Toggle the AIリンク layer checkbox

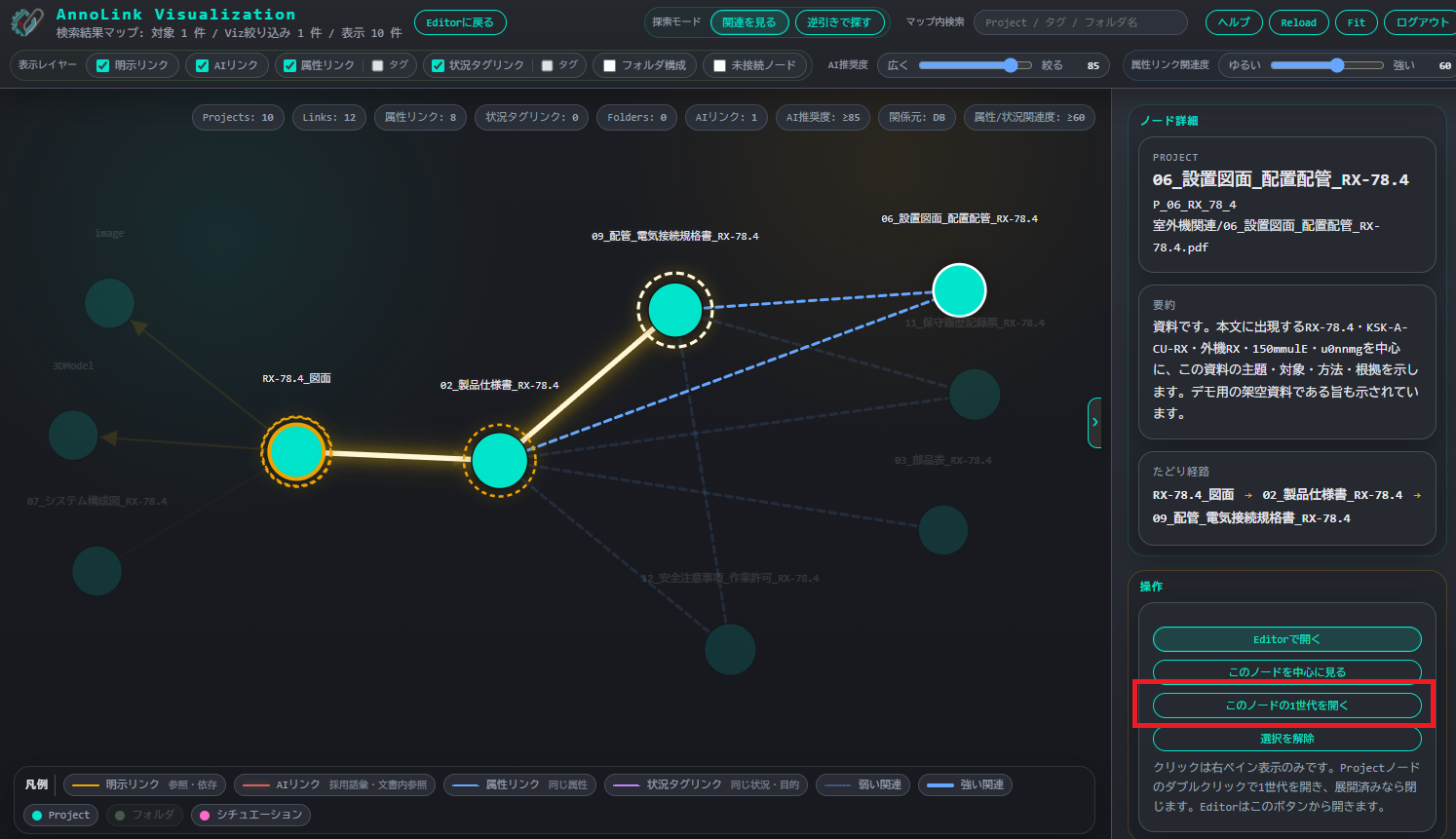point(203,65)
